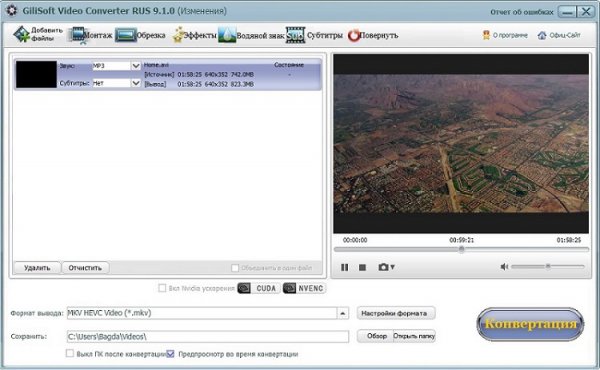Open Настройки формата format settings
This screenshot has height=370, width=600.
[x=396, y=313]
